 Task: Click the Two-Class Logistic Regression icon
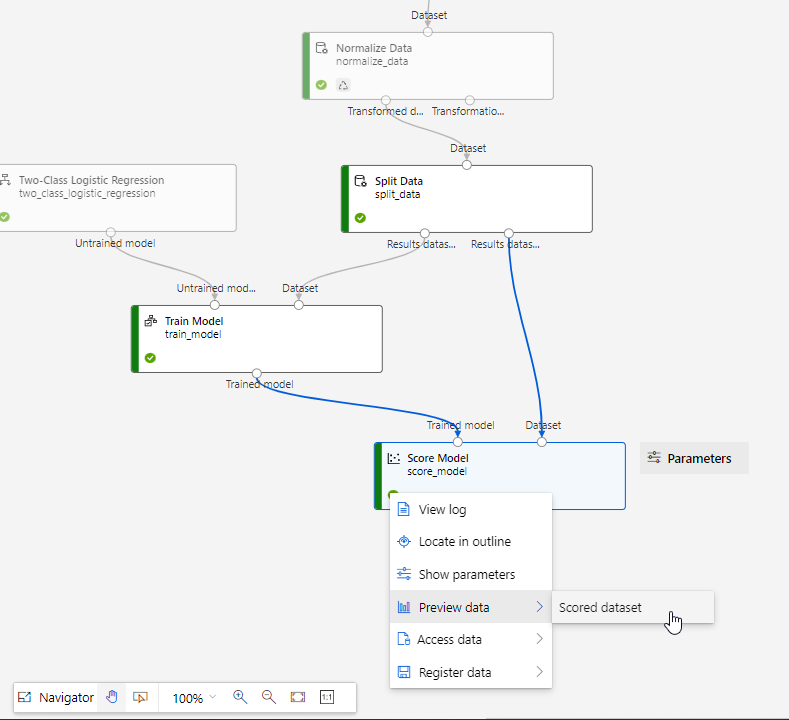tap(5, 181)
